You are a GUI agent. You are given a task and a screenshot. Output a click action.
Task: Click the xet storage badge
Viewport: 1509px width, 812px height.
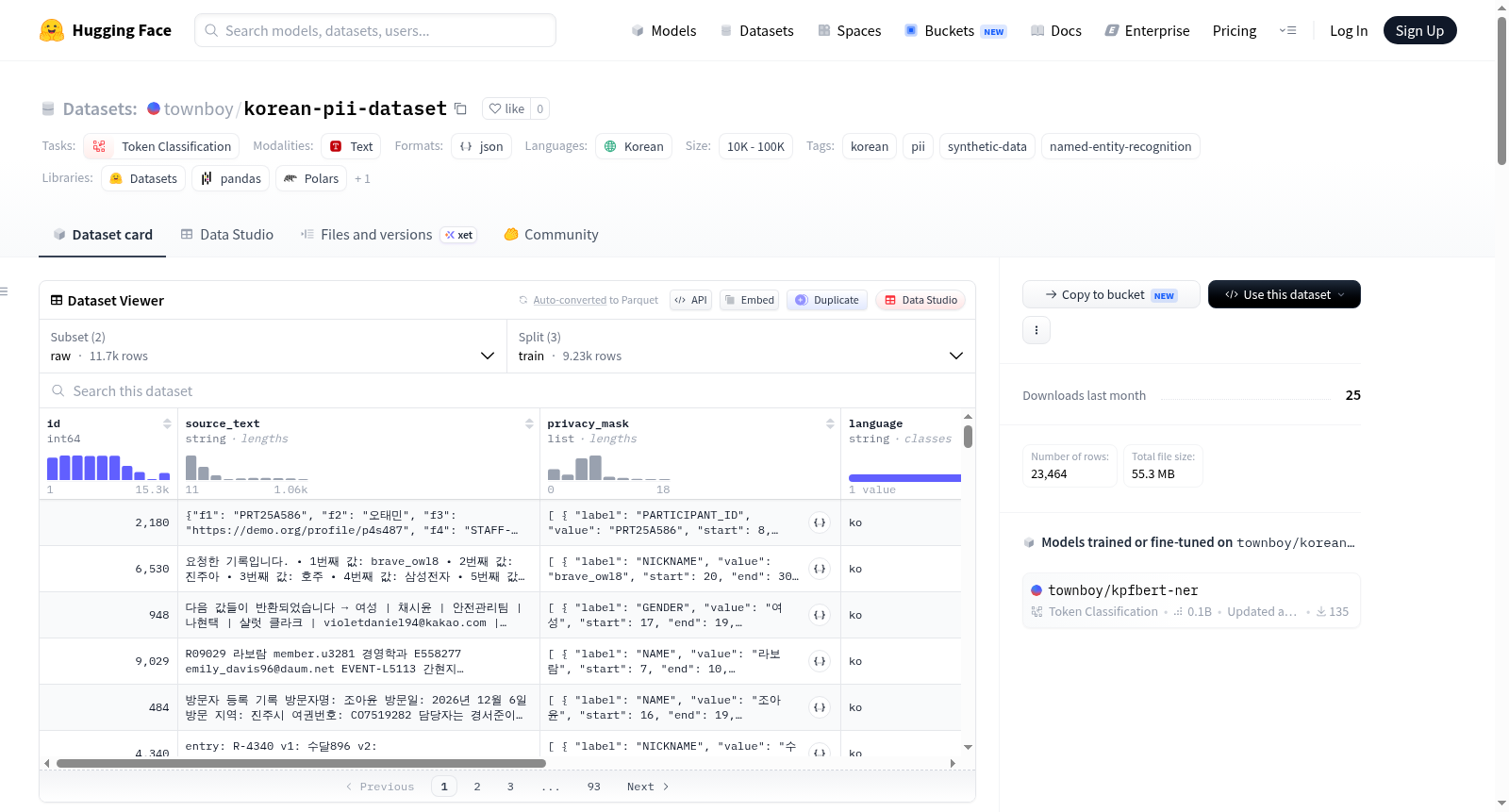[x=458, y=235]
